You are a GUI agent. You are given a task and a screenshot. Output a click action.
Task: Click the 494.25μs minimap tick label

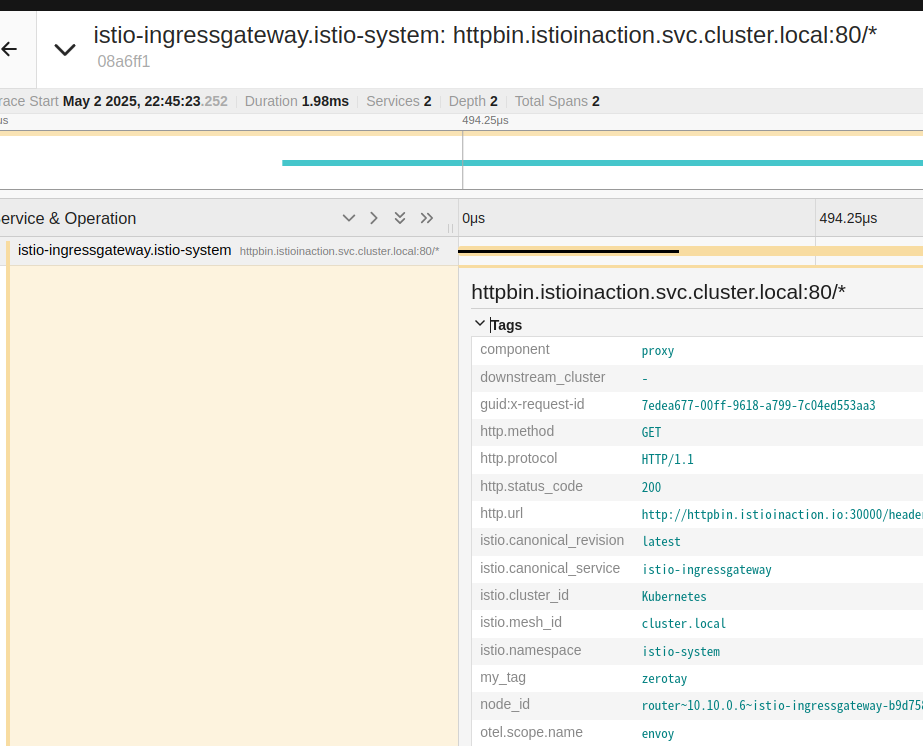[485, 121]
